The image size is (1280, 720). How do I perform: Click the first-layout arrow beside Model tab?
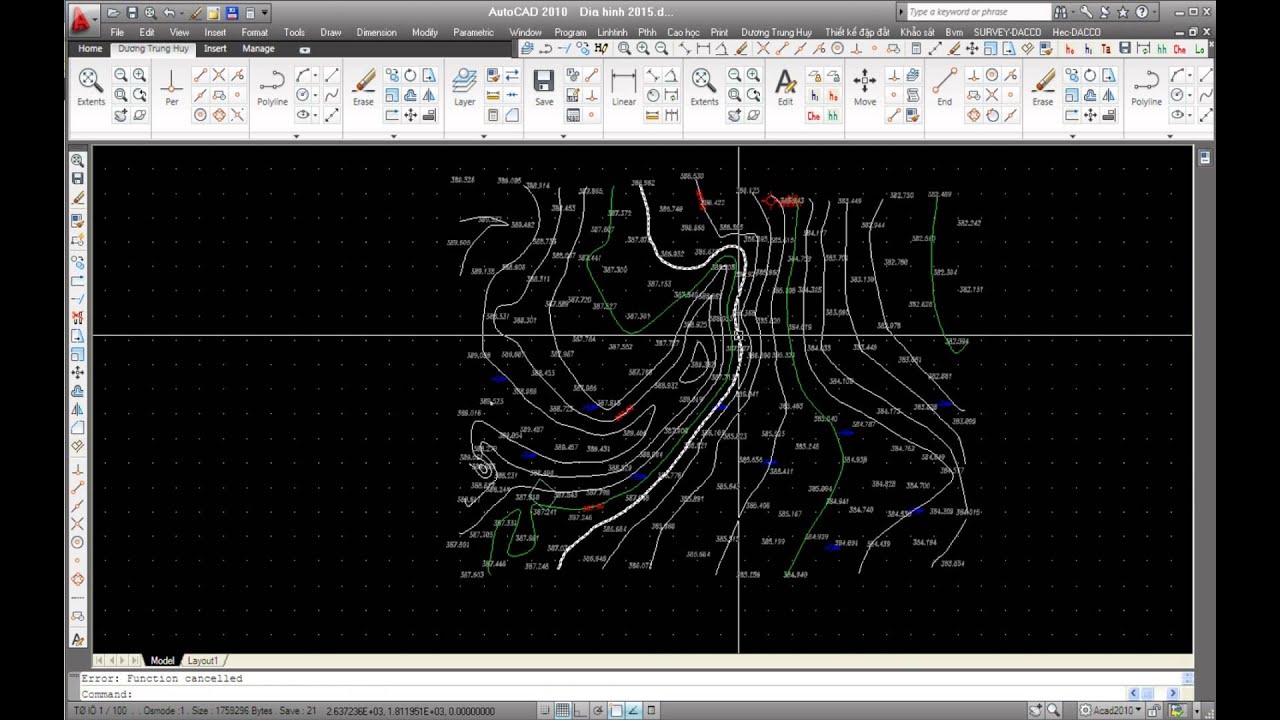coord(99,660)
